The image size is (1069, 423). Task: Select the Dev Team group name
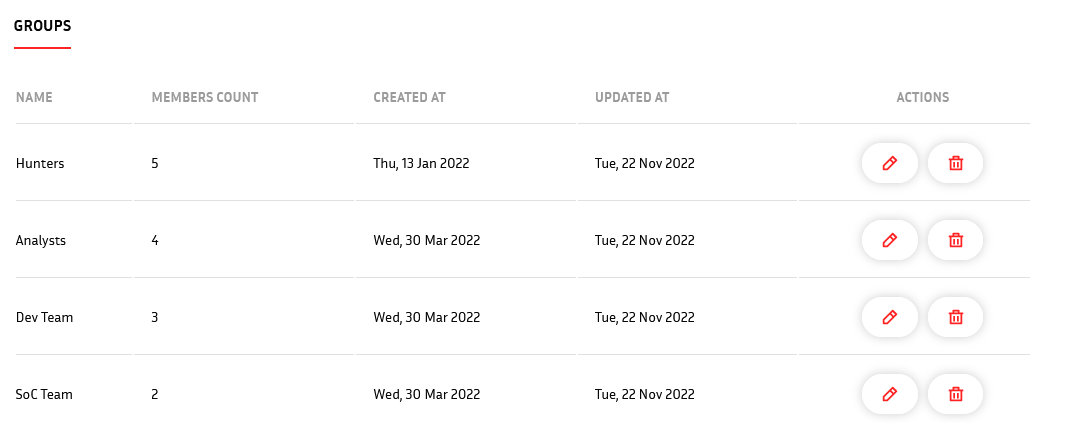point(44,318)
